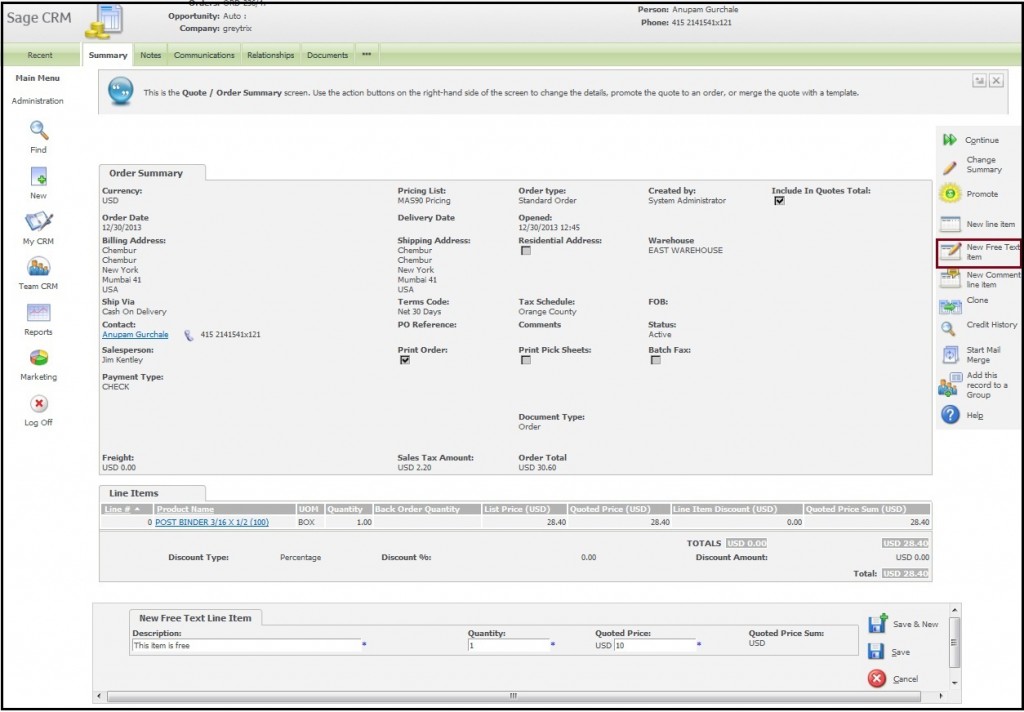The image size is (1024, 712).
Task: Close the help info banner
Action: click(x=996, y=80)
